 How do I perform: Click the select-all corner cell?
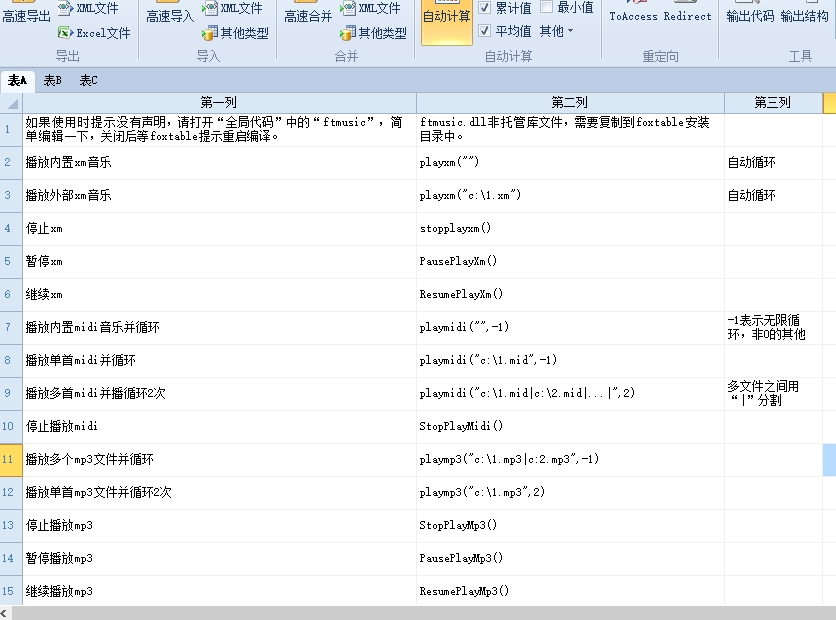(x=11, y=102)
